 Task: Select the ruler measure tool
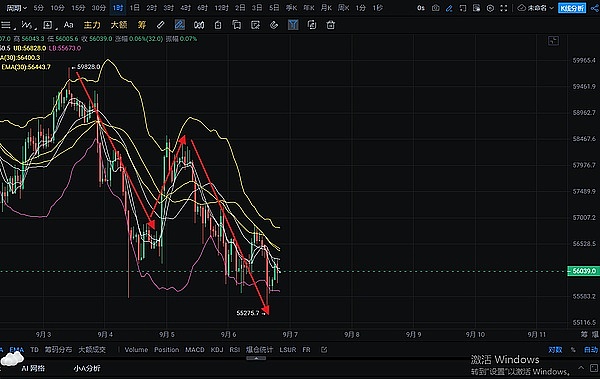click(161, 25)
